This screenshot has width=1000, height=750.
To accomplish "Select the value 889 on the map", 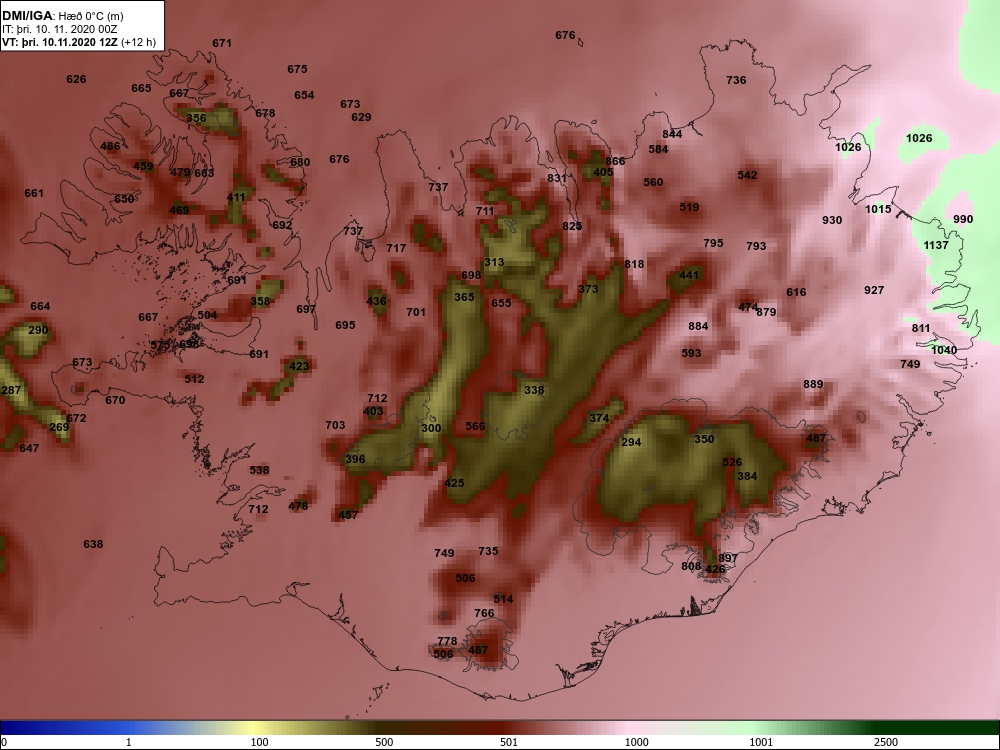I will [813, 385].
